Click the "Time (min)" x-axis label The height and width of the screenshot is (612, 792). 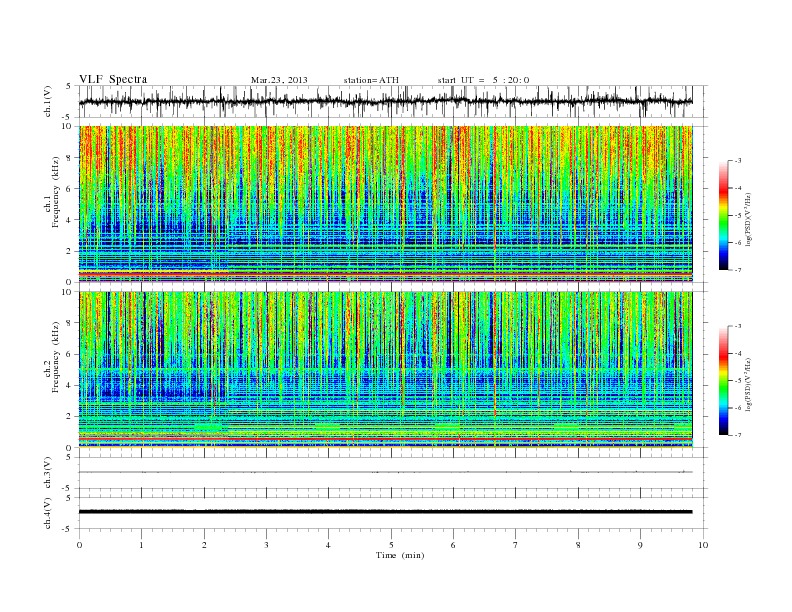(400, 555)
